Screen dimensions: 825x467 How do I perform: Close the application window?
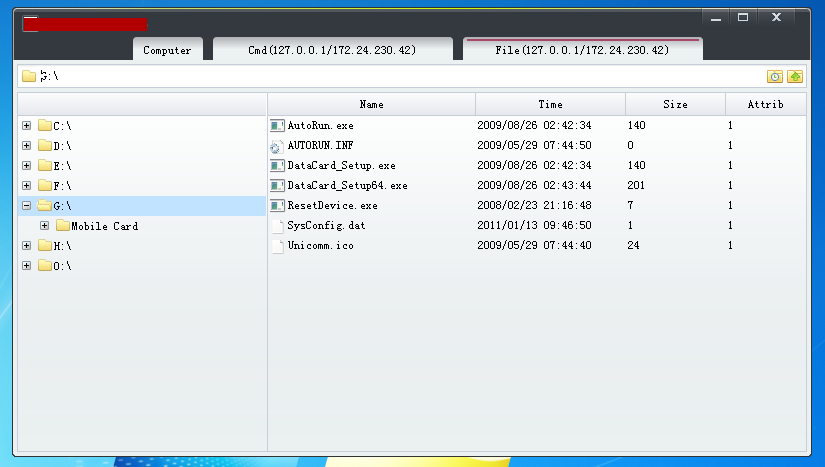tap(776, 17)
